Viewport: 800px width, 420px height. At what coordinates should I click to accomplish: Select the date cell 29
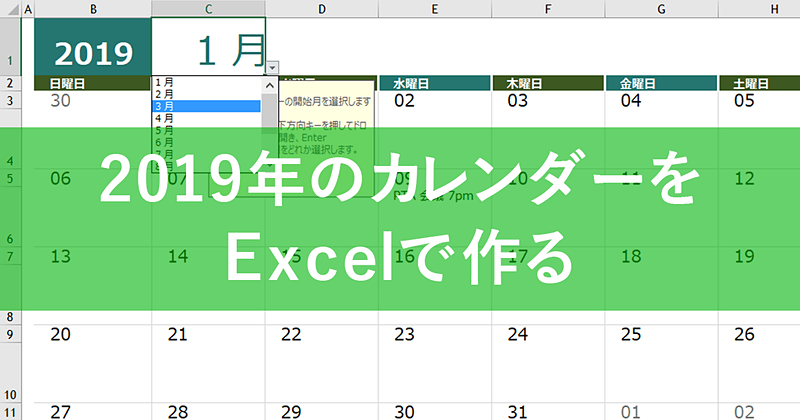(x=322, y=412)
